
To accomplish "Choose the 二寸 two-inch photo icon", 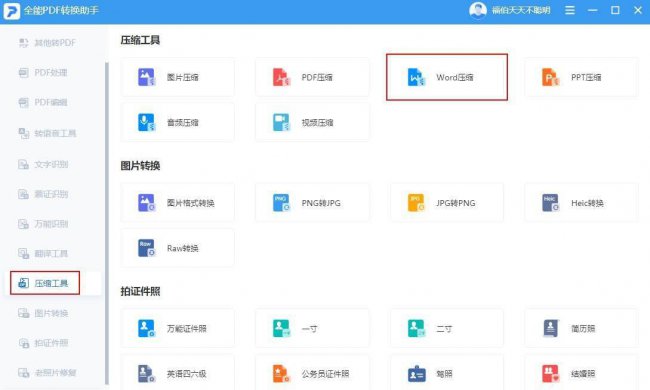I will pyautogui.click(x=416, y=328).
